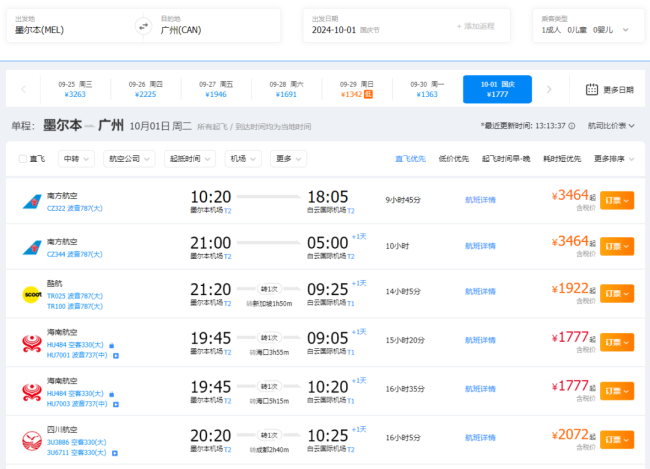The width and height of the screenshot is (650, 469).
Task: Click the Sichuan Airlines logo
Action: coord(31,438)
